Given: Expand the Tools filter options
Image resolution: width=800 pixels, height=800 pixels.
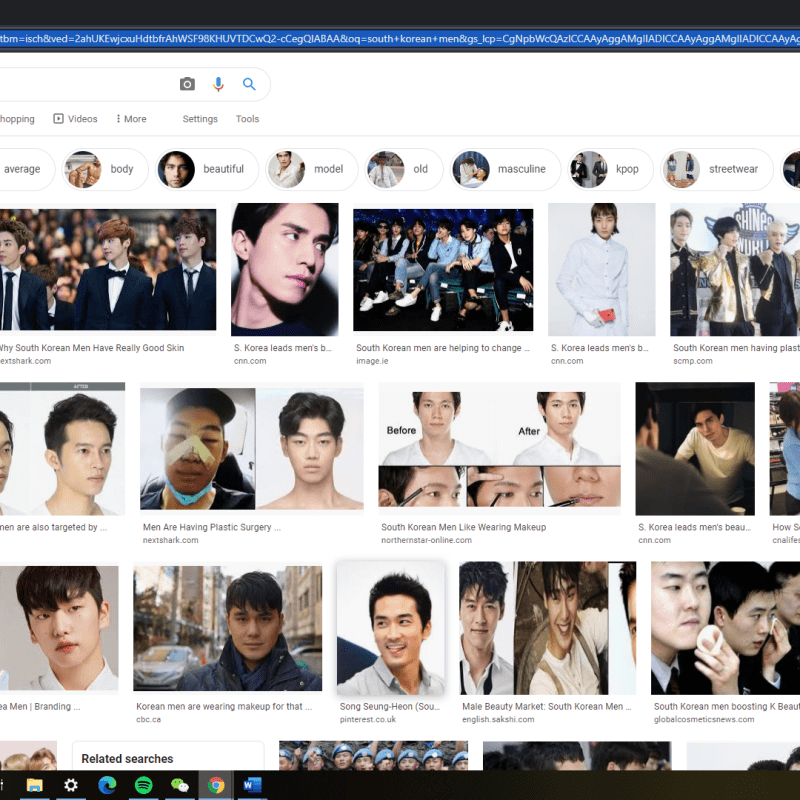Looking at the screenshot, I should pyautogui.click(x=247, y=119).
